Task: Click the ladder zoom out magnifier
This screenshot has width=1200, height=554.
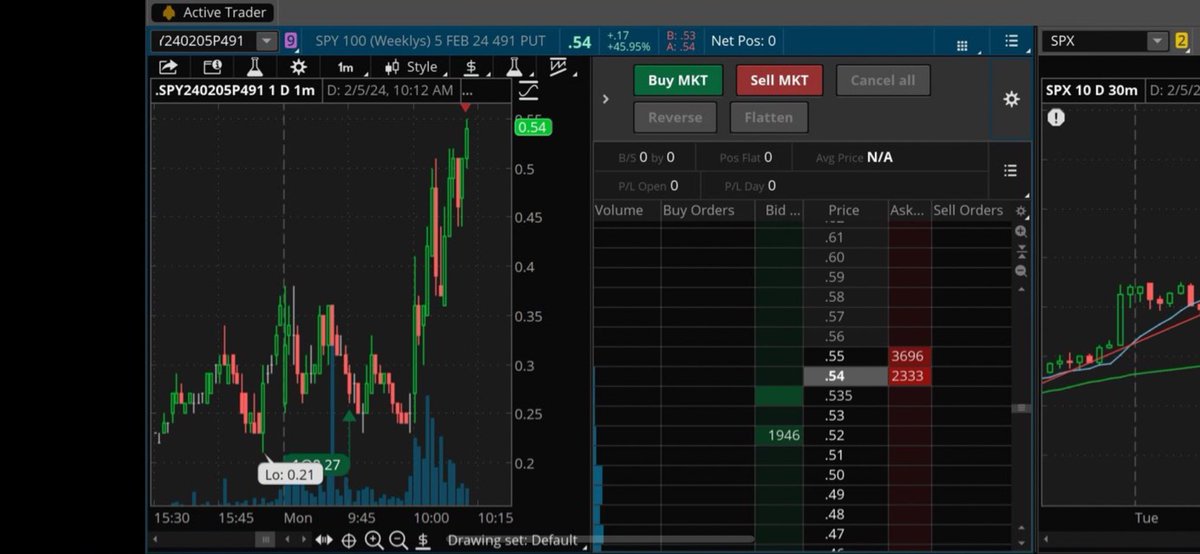Action: coord(1021,271)
